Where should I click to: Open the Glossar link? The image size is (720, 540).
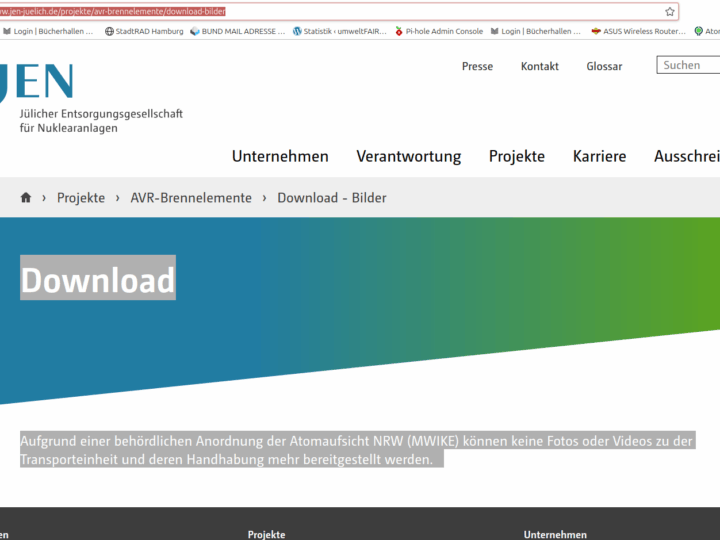pos(604,66)
